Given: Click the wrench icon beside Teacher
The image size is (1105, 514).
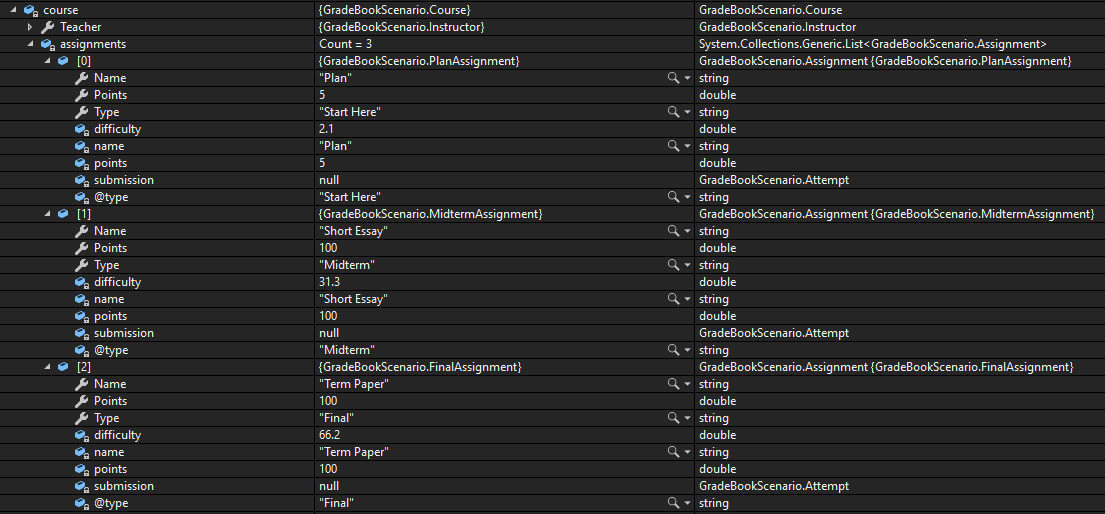Looking at the screenshot, I should coord(47,27).
